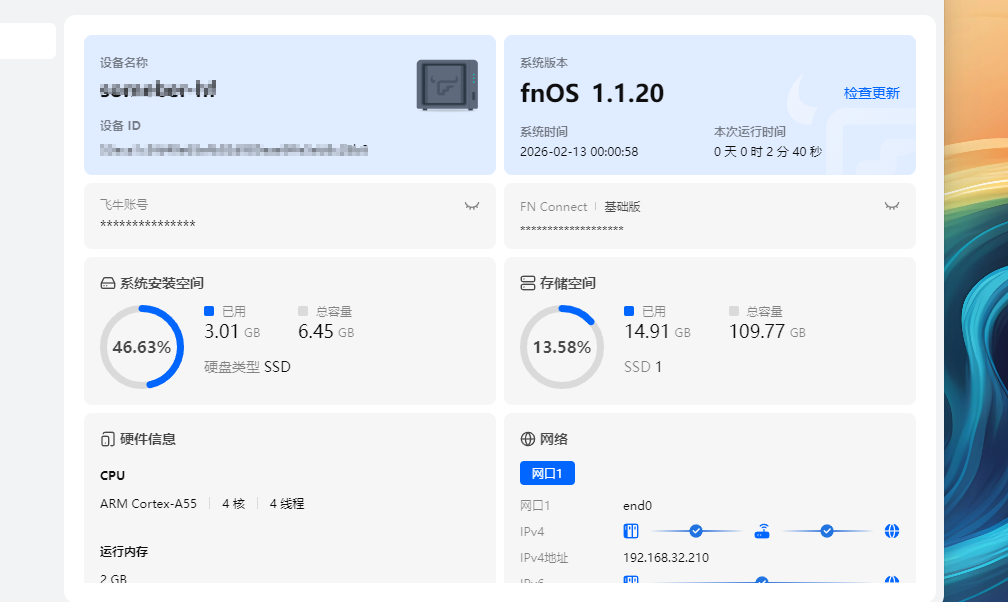Click the IPv4 network port icon
This screenshot has width=1008, height=602.
click(x=631, y=531)
